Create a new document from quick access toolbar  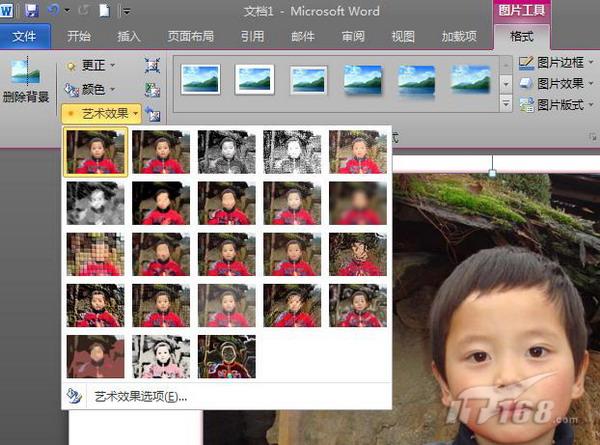point(104,11)
